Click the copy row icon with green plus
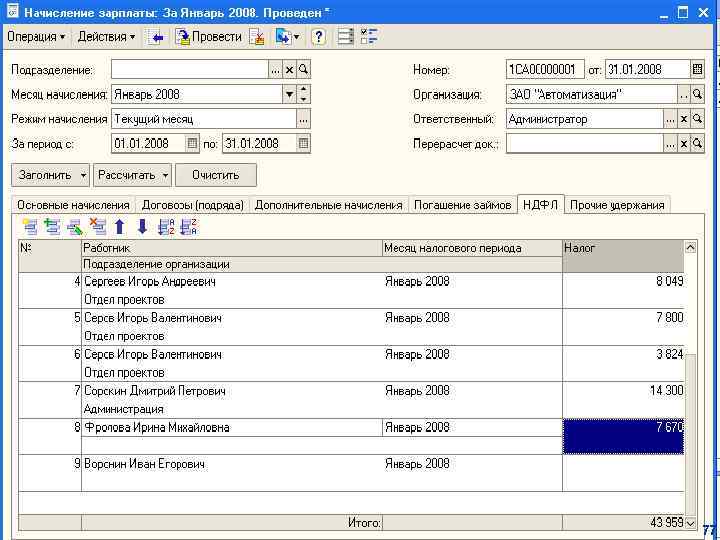720x540 pixels. pos(52,226)
